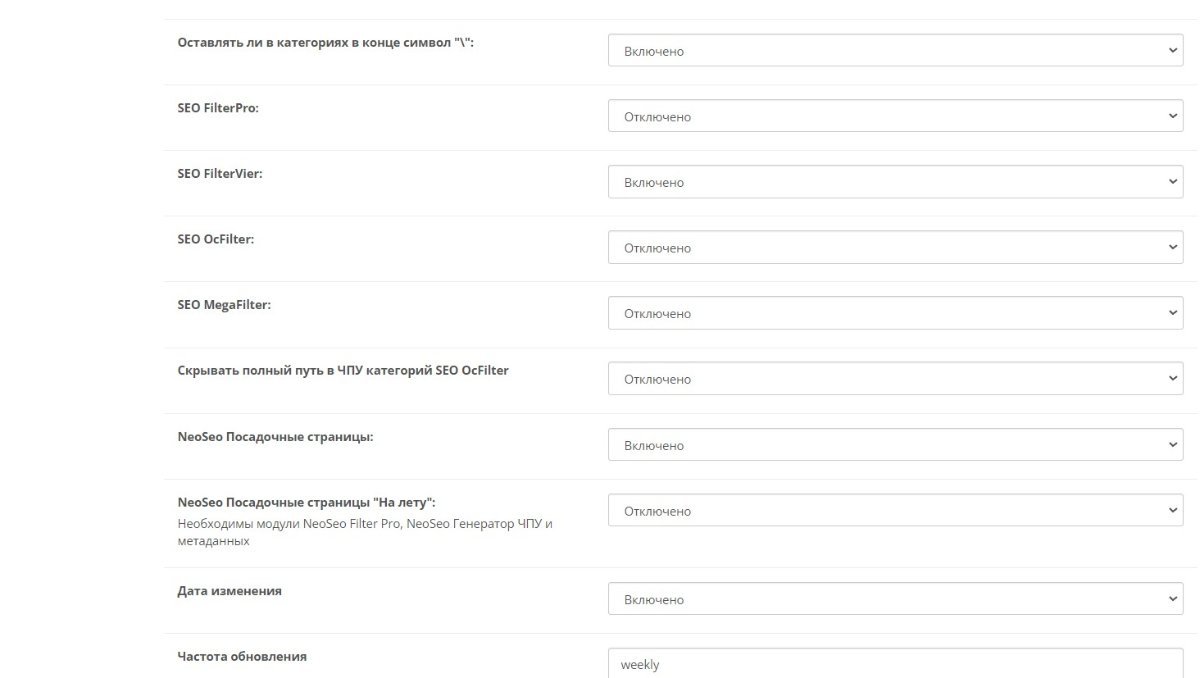
Task: Click the "Дата изменения" label
Action: tap(230, 591)
